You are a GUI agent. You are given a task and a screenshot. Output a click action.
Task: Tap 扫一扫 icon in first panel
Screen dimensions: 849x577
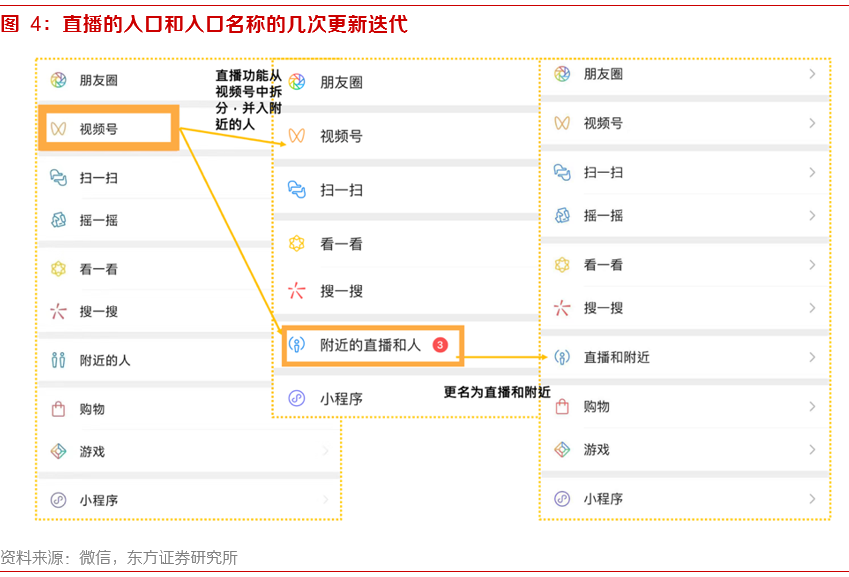pos(58,178)
